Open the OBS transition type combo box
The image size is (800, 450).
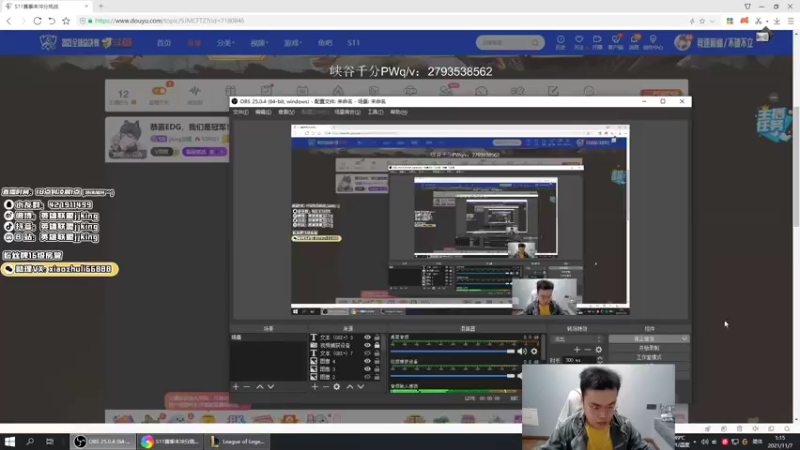pos(578,339)
